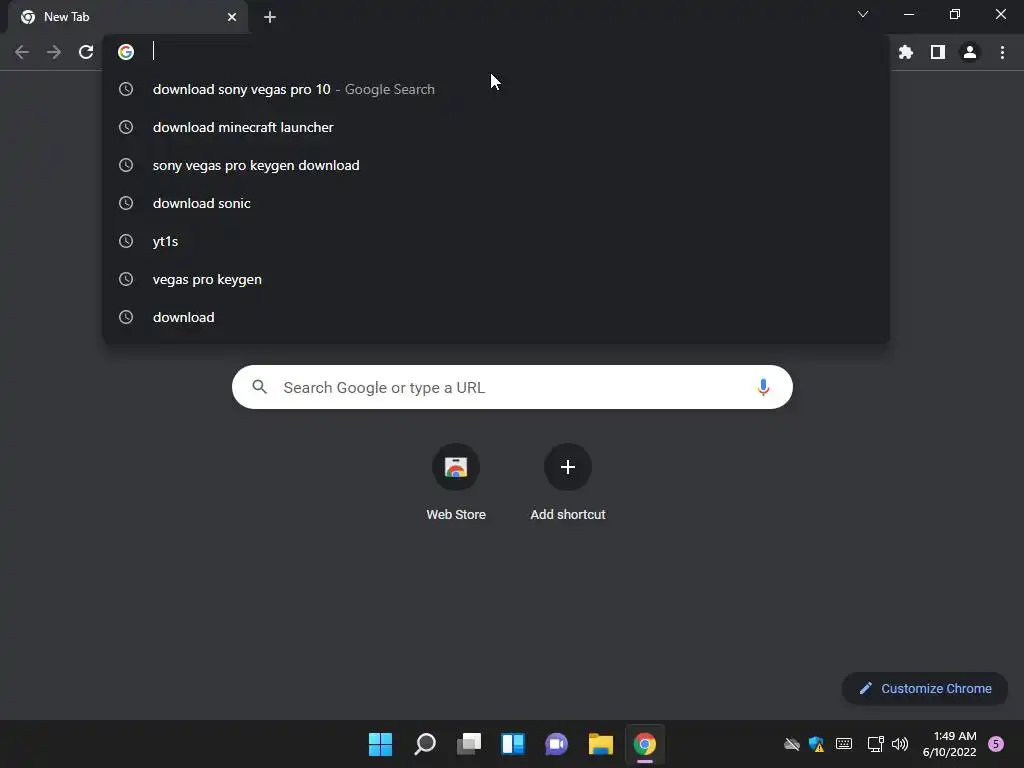Open the profile avatar menu
Viewport: 1024px width, 768px height.
point(970,52)
